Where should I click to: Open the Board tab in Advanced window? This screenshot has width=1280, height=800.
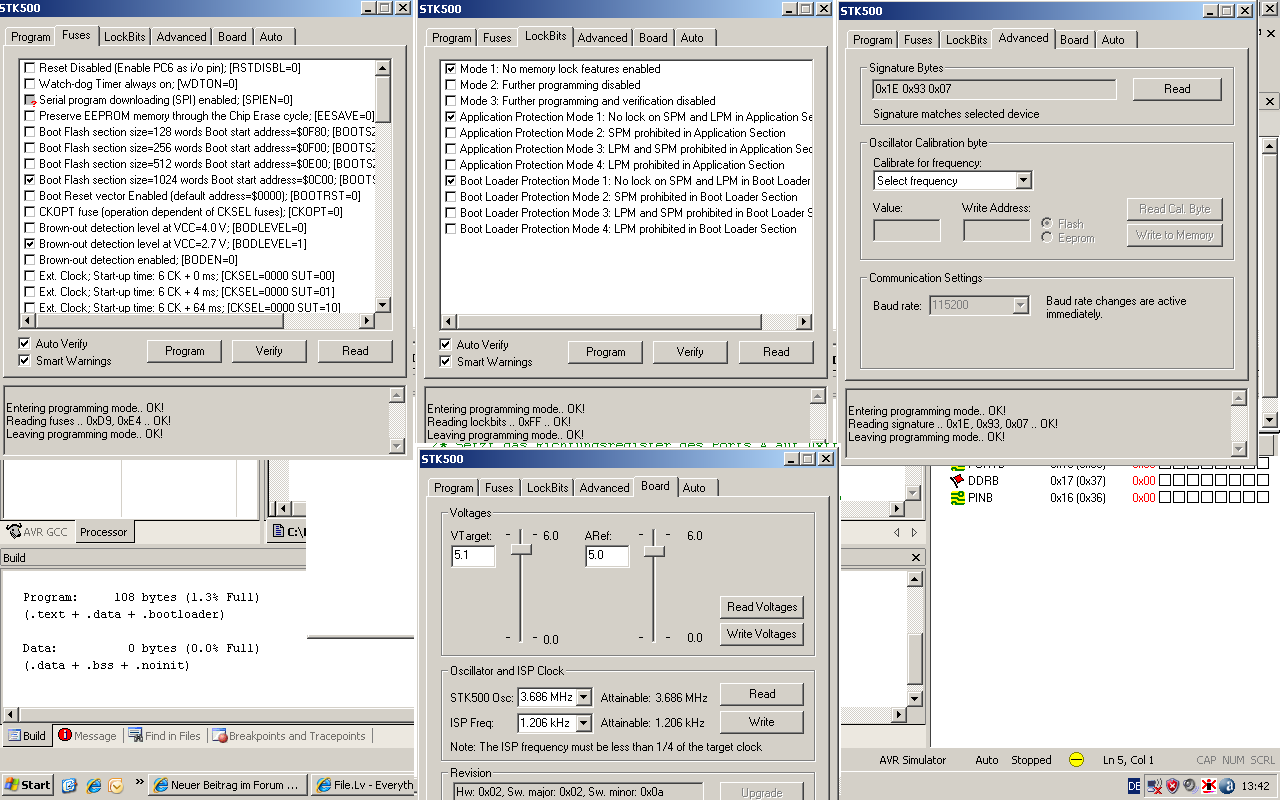1074,40
